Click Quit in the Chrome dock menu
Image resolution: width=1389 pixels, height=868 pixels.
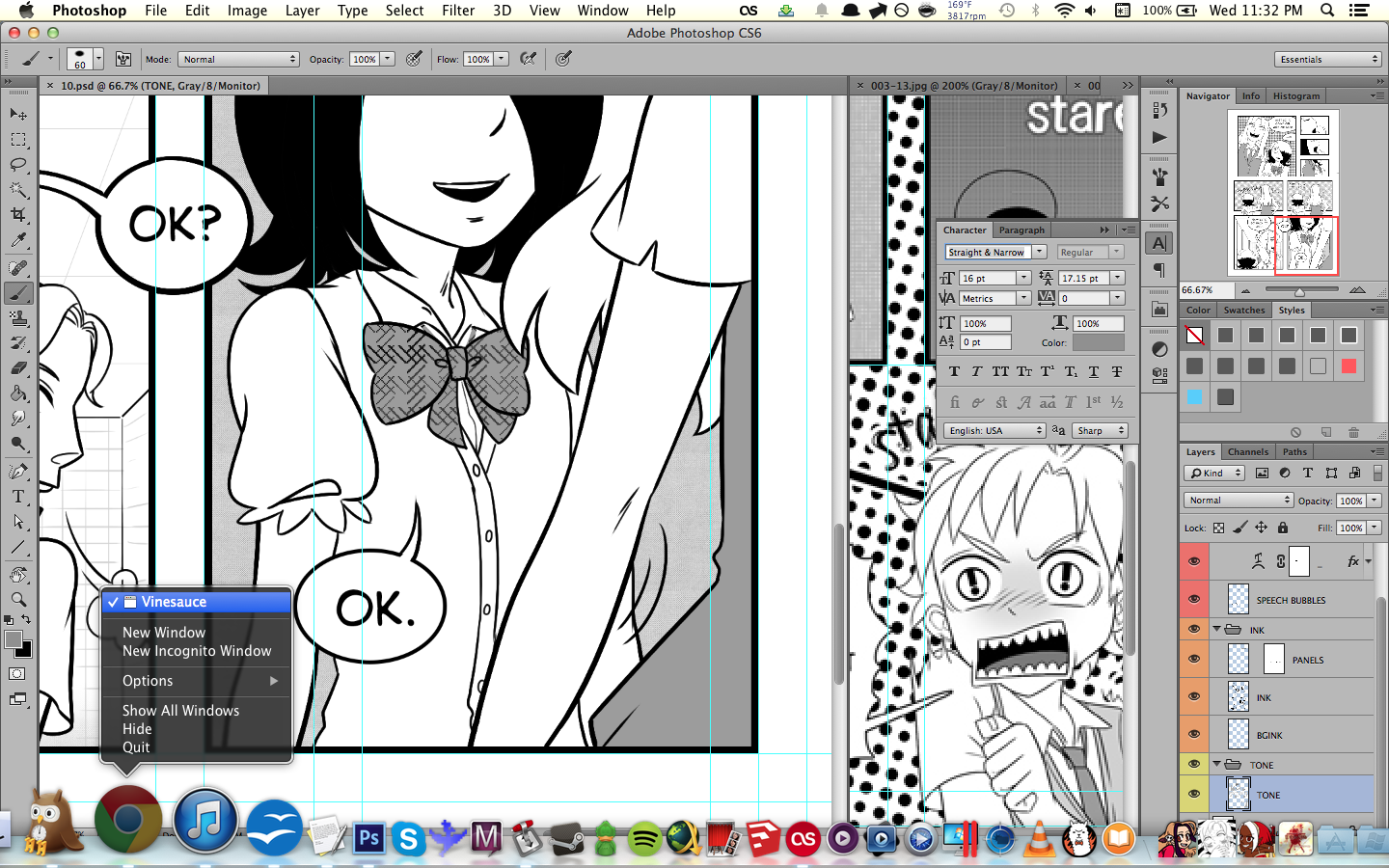coord(136,747)
